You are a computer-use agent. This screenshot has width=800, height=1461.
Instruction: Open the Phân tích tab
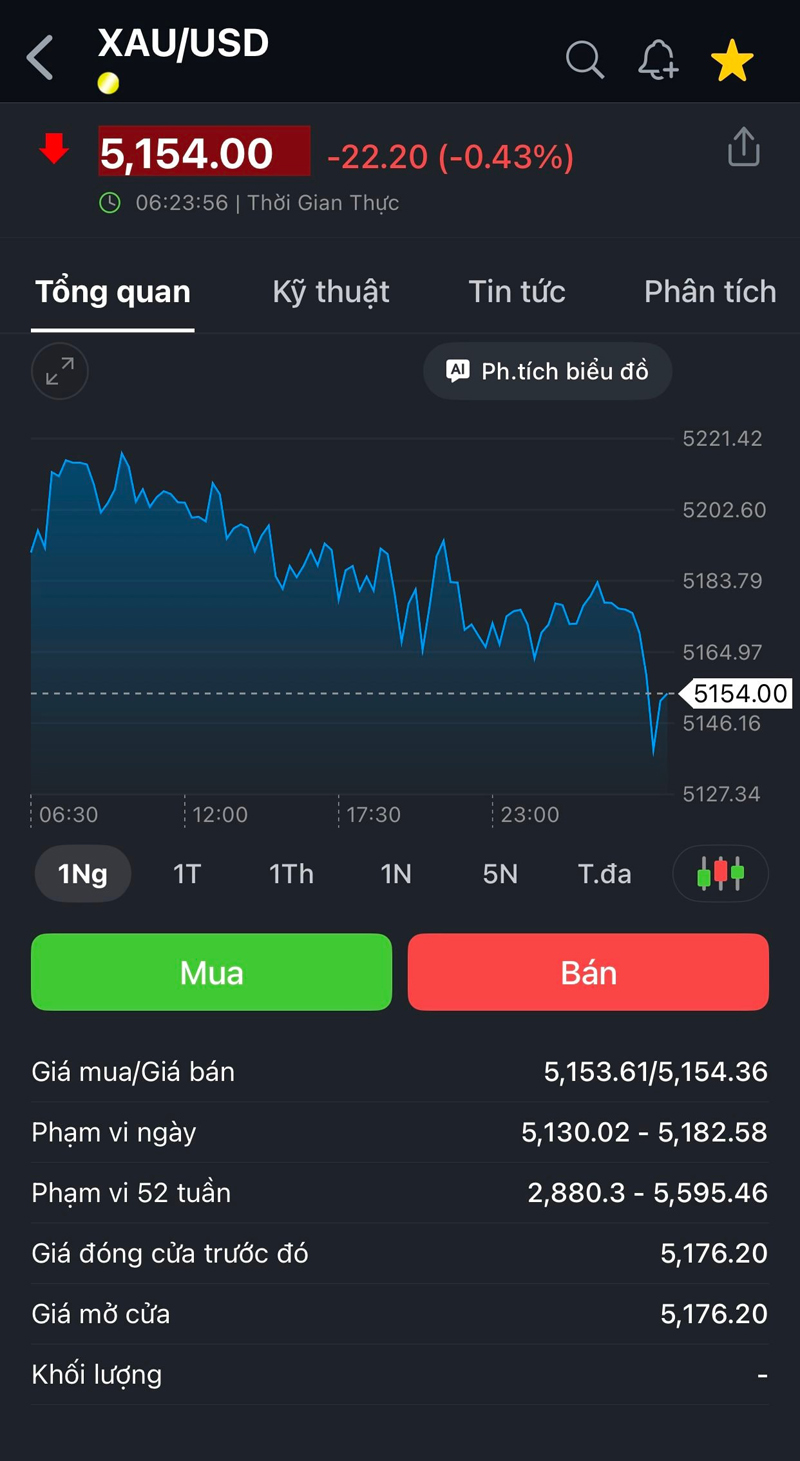[x=709, y=292]
